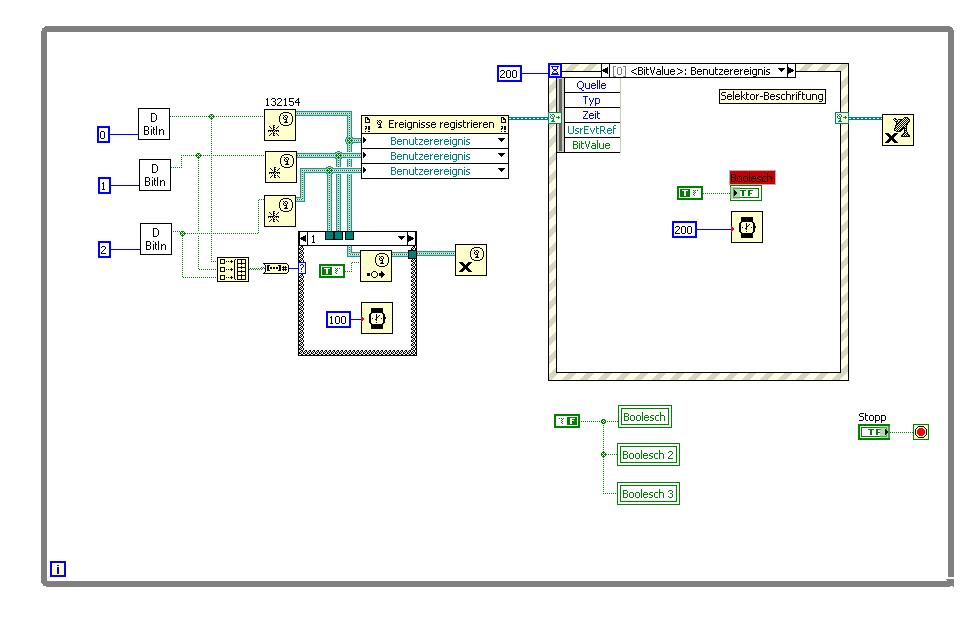The image size is (977, 626).
Task: Click the case selector question mark terminal
Action: tap(302, 268)
